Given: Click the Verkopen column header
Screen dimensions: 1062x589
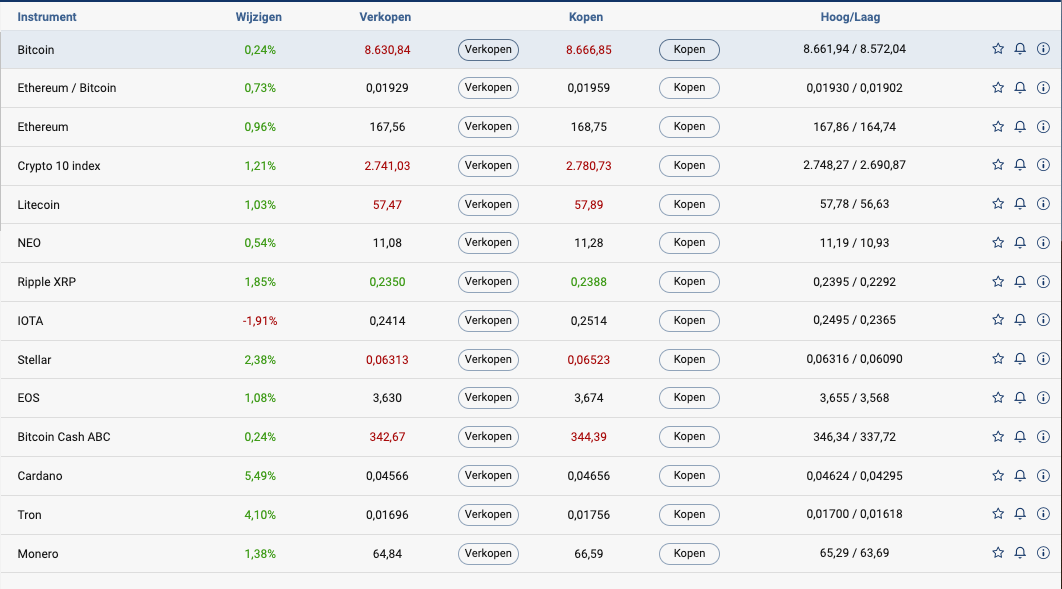Looking at the screenshot, I should 385,17.
